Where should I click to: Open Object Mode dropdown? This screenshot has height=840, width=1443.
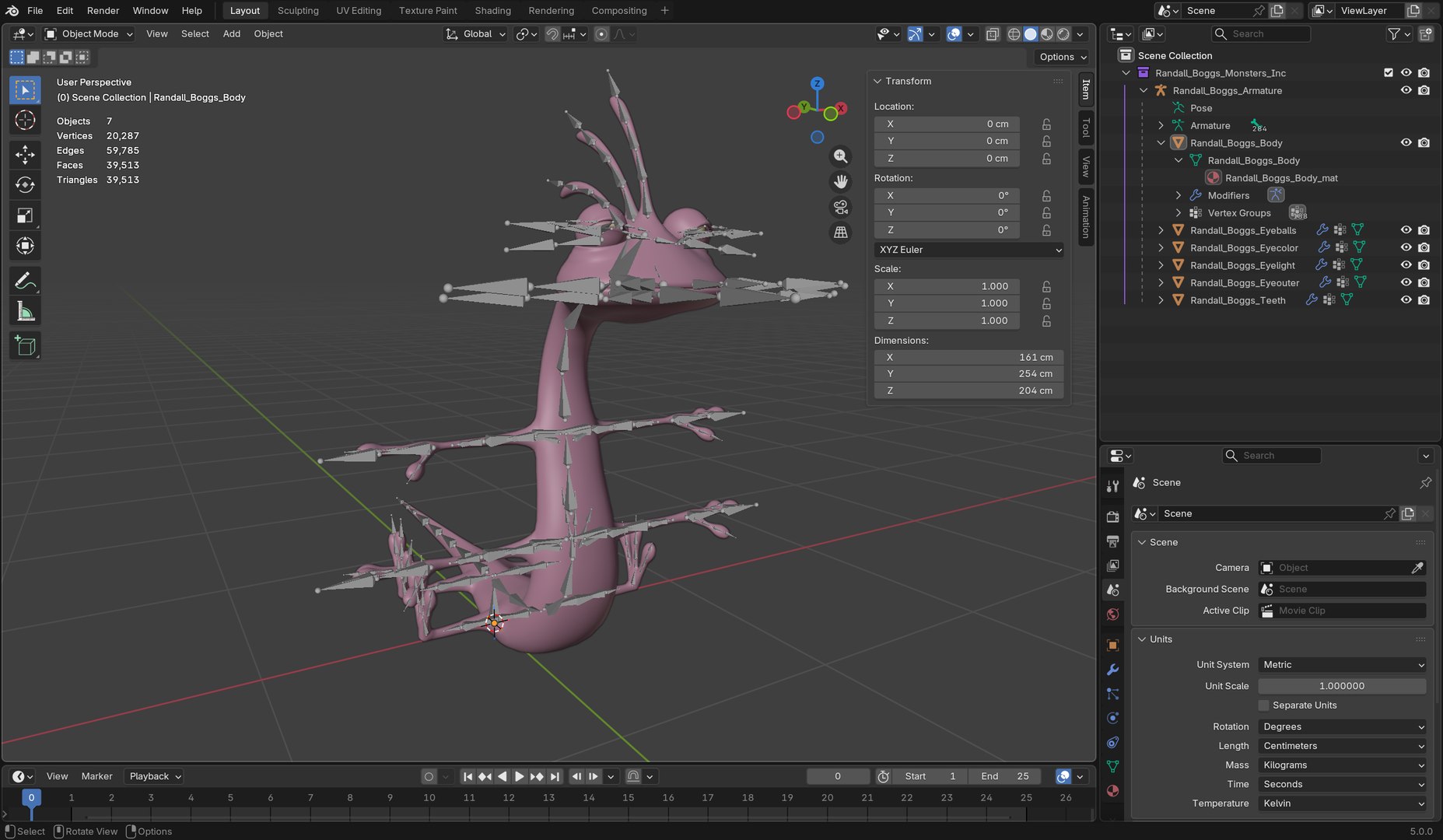coord(89,34)
